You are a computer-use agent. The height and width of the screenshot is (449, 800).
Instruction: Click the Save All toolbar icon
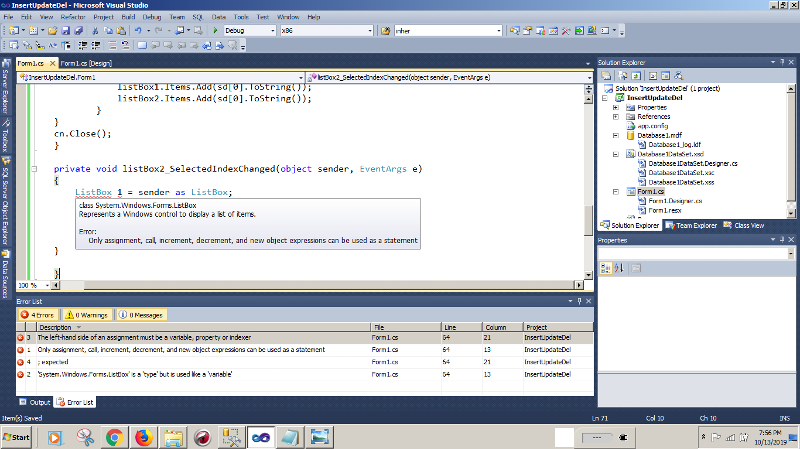[79, 31]
